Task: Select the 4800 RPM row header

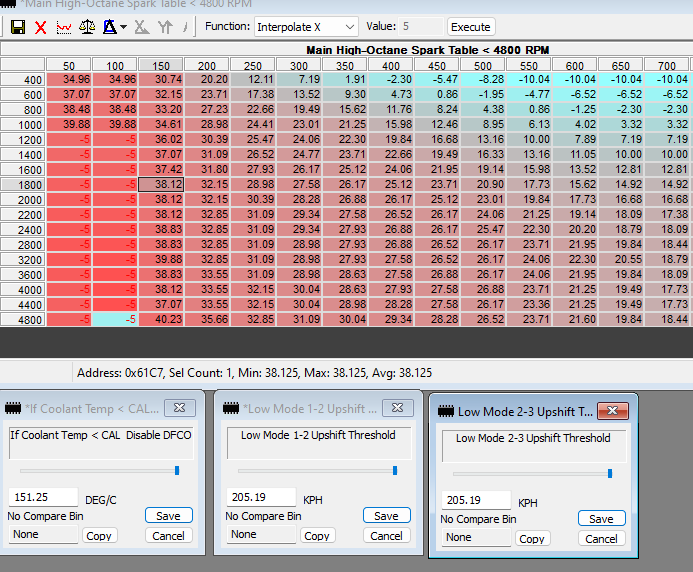Action: pos(23,320)
